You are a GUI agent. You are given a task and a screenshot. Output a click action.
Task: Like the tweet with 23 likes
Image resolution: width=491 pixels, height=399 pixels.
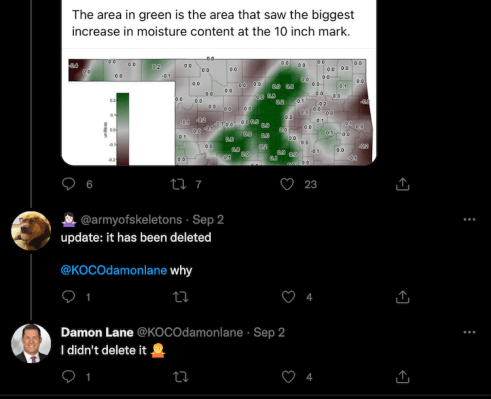tap(287, 184)
